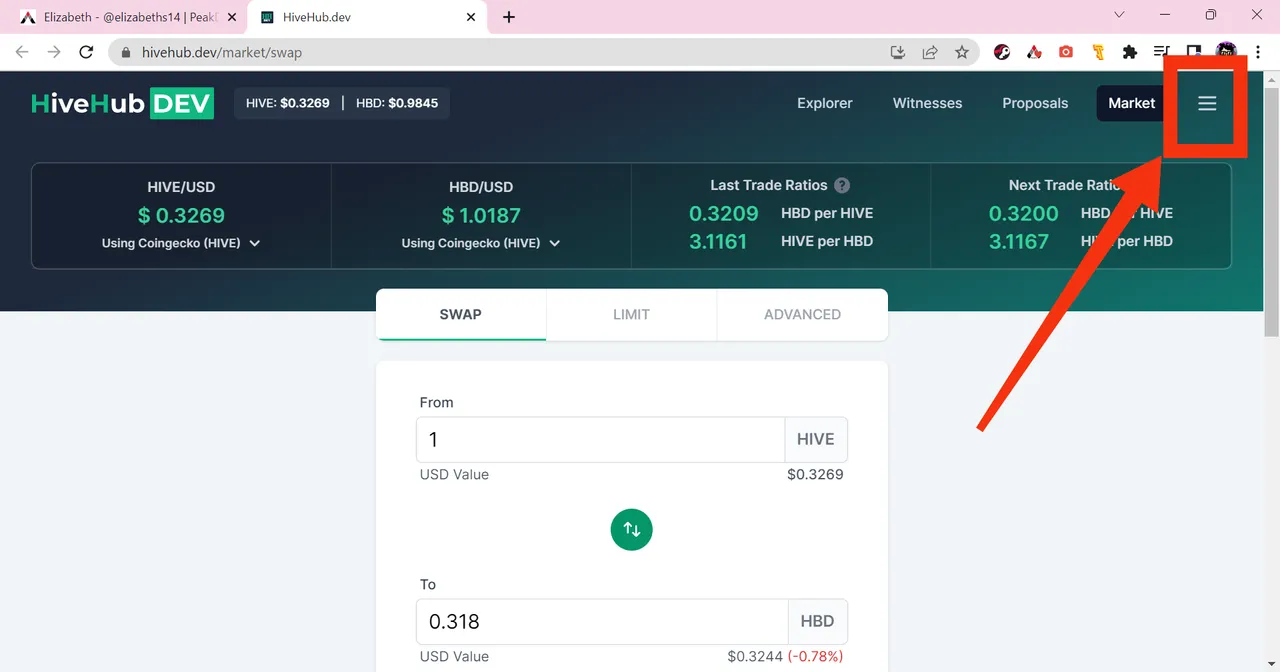This screenshot has width=1280, height=672.
Task: Click the browser address bar URL
Action: click(x=222, y=52)
